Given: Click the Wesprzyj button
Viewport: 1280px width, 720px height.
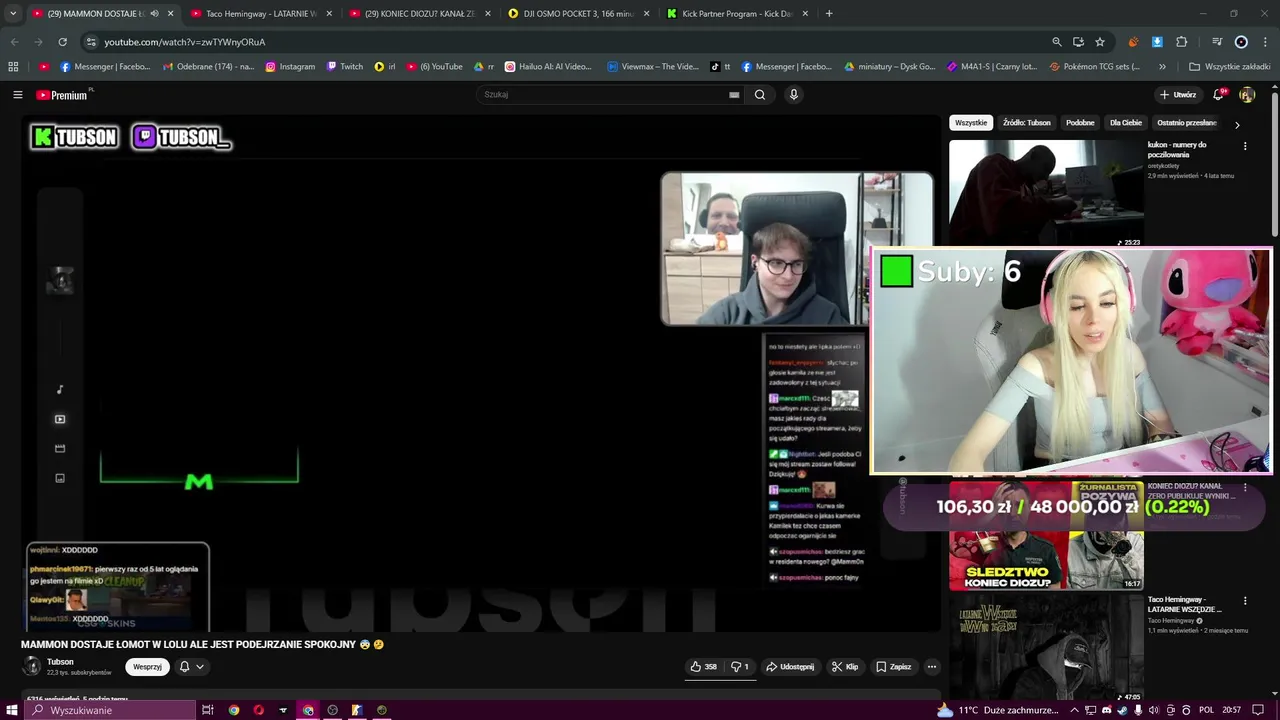Looking at the screenshot, I should (147, 667).
